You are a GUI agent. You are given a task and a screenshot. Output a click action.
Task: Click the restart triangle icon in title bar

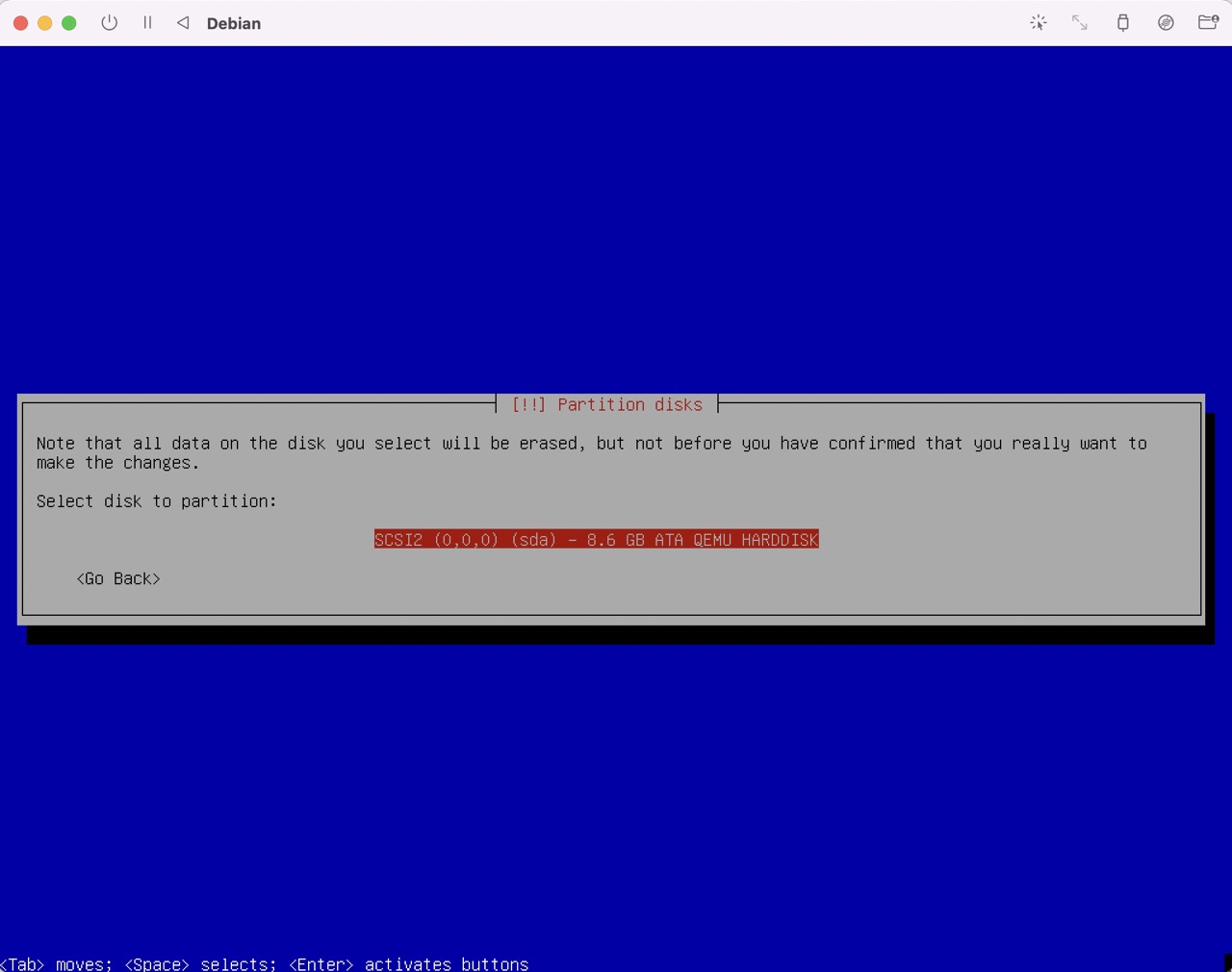(x=183, y=23)
